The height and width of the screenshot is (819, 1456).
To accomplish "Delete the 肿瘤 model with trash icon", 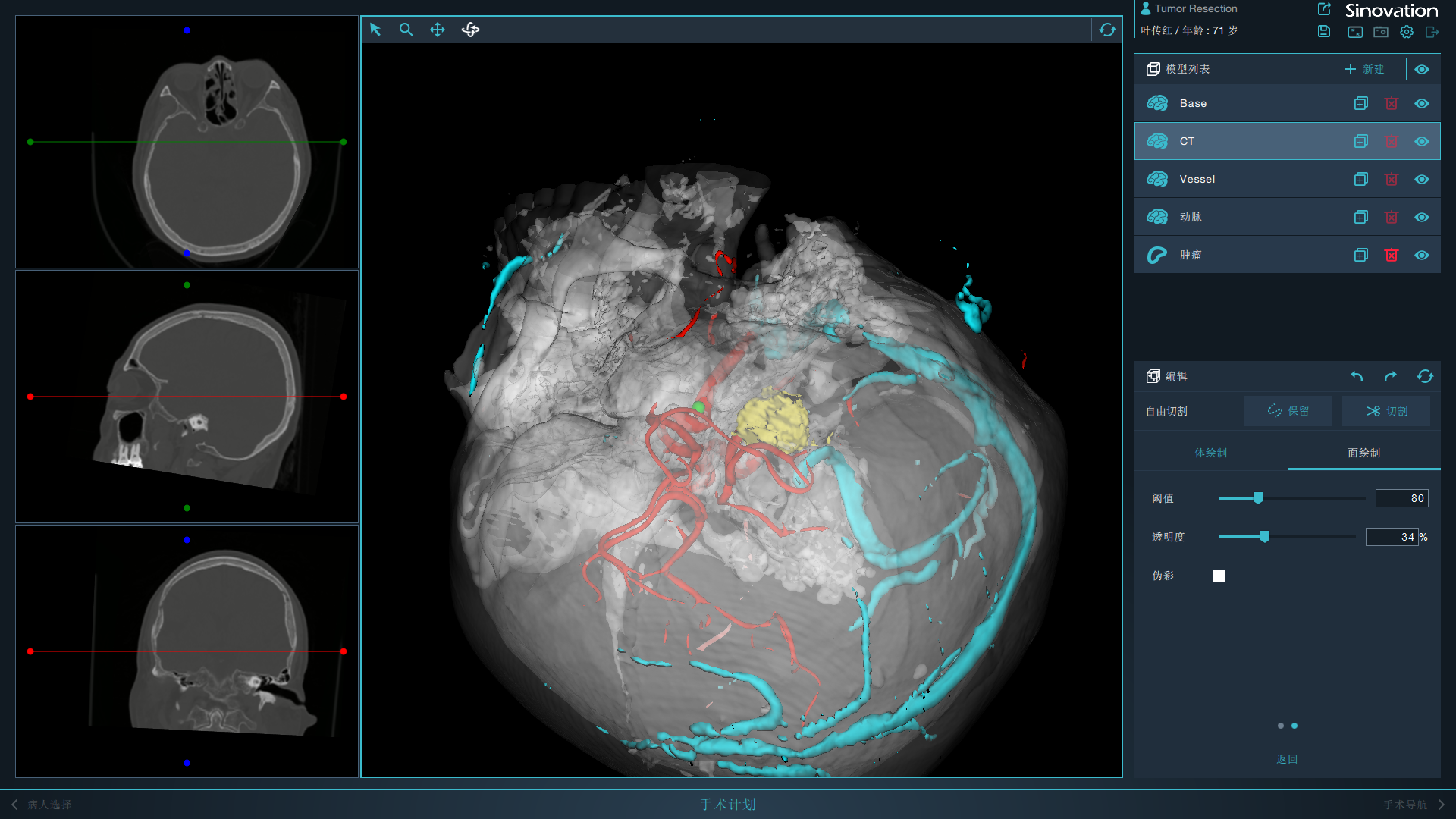I will (x=1392, y=255).
